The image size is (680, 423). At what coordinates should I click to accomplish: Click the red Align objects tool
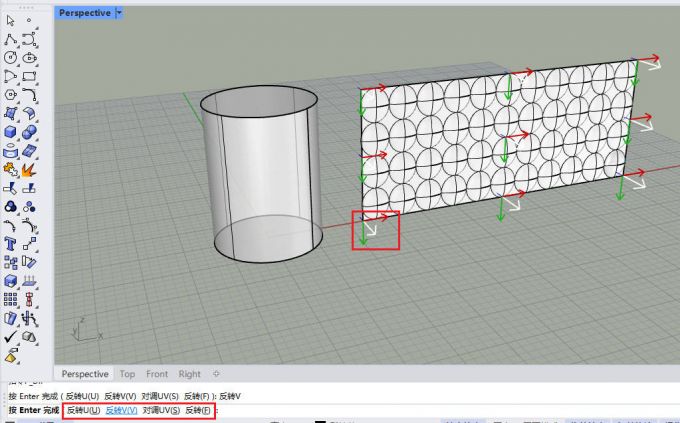[29, 299]
